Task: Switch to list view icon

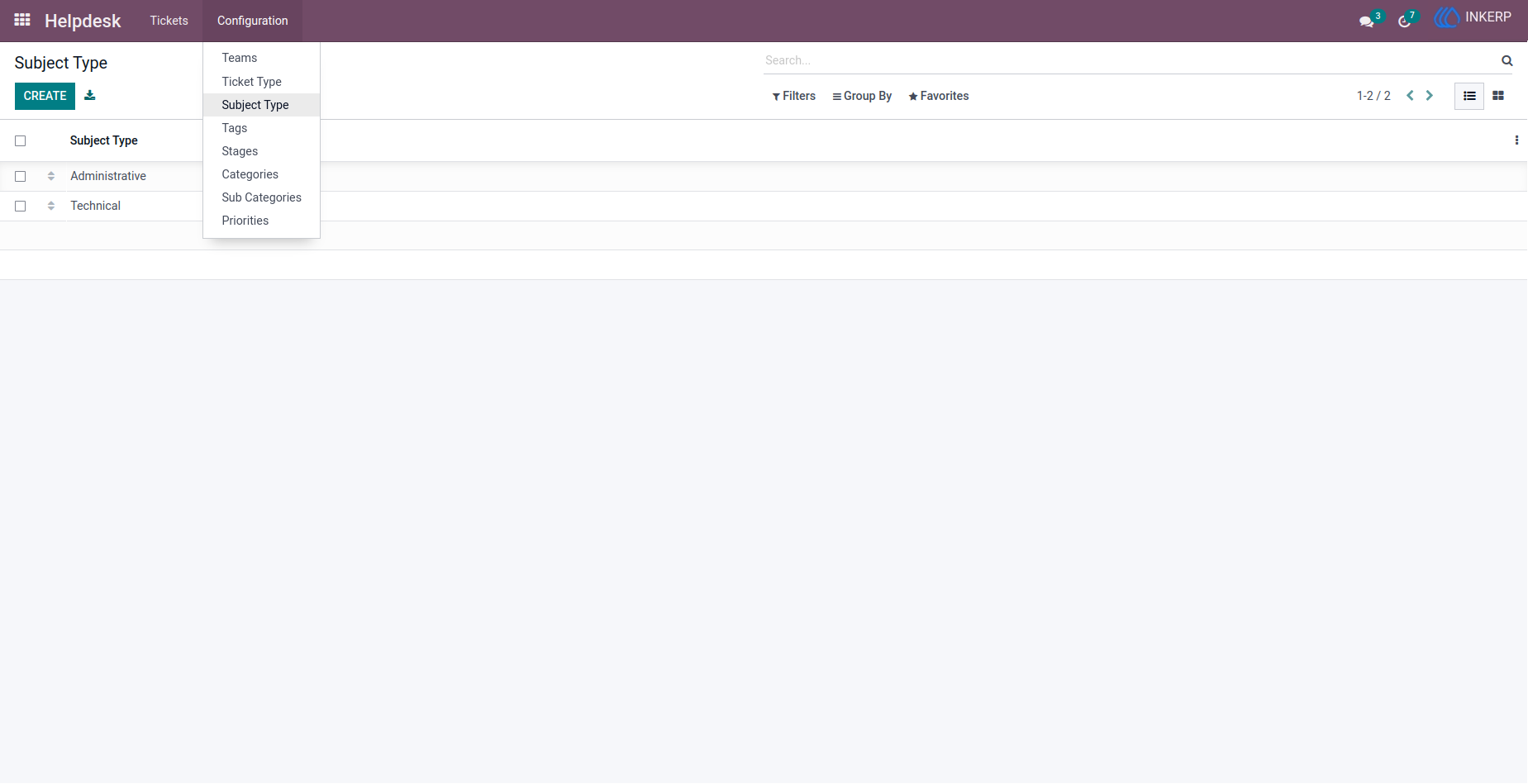Action: (1469, 96)
